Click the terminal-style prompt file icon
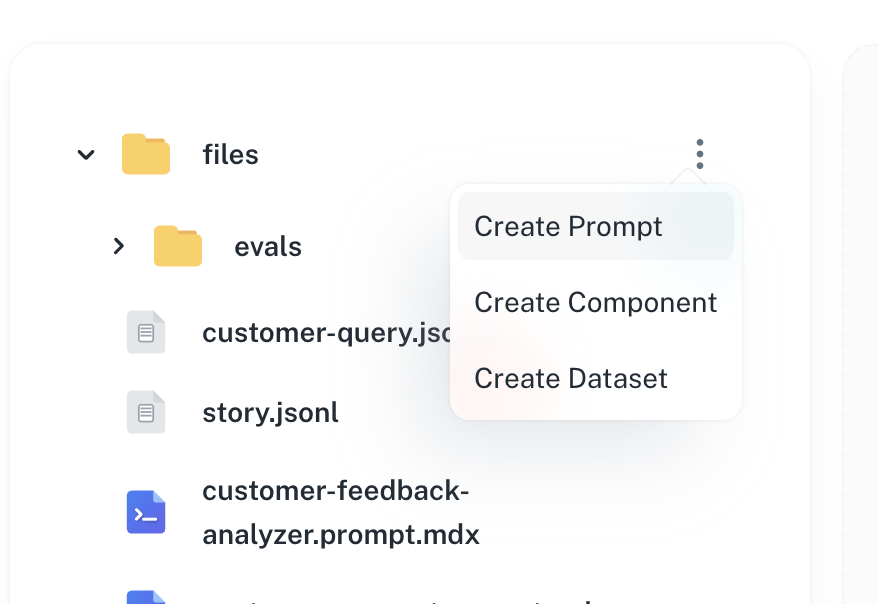The image size is (878, 604). coord(146,512)
